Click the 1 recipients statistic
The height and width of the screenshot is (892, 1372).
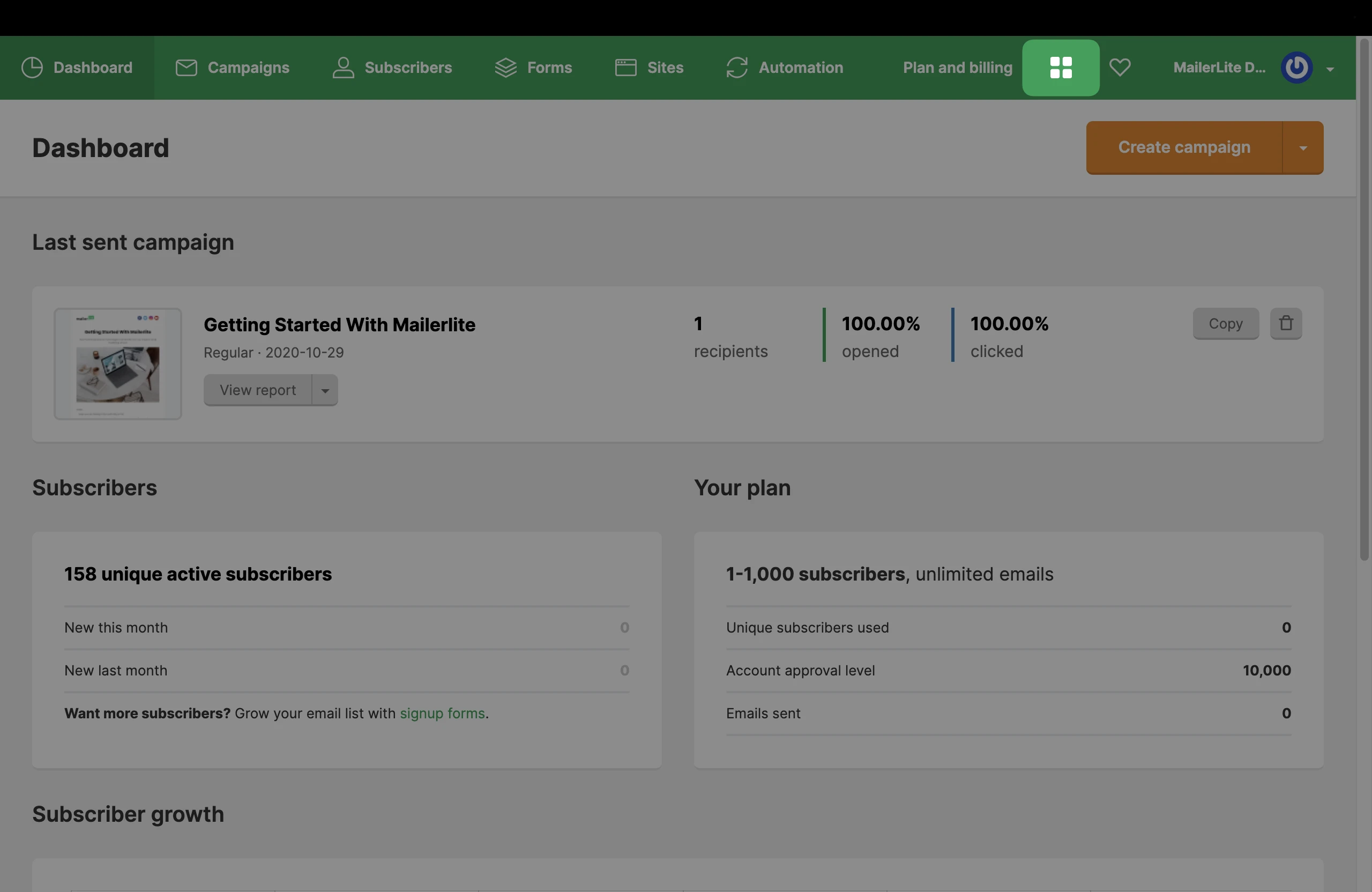click(730, 336)
